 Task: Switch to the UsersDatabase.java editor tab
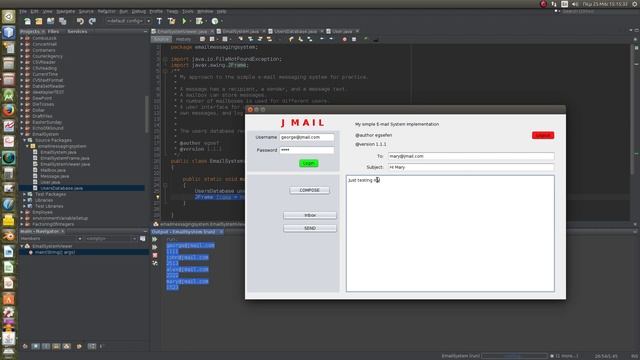(295, 31)
